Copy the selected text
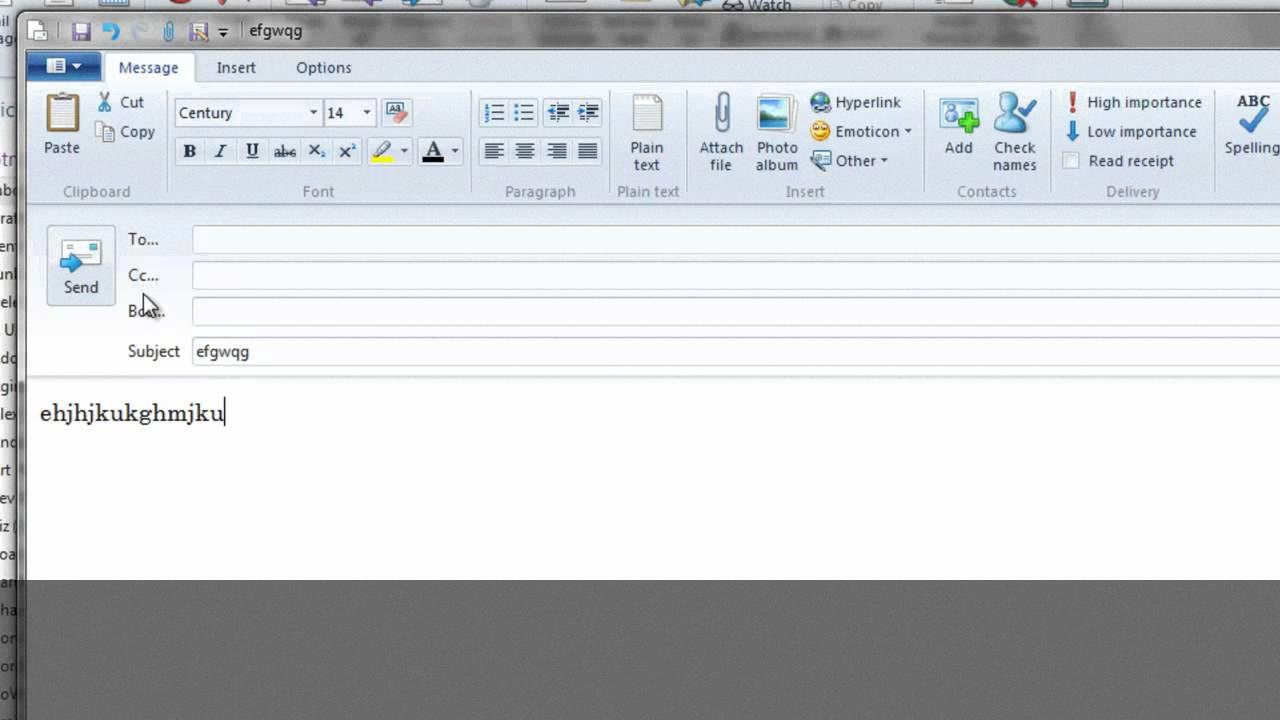The image size is (1280, 720). pyautogui.click(x=125, y=132)
